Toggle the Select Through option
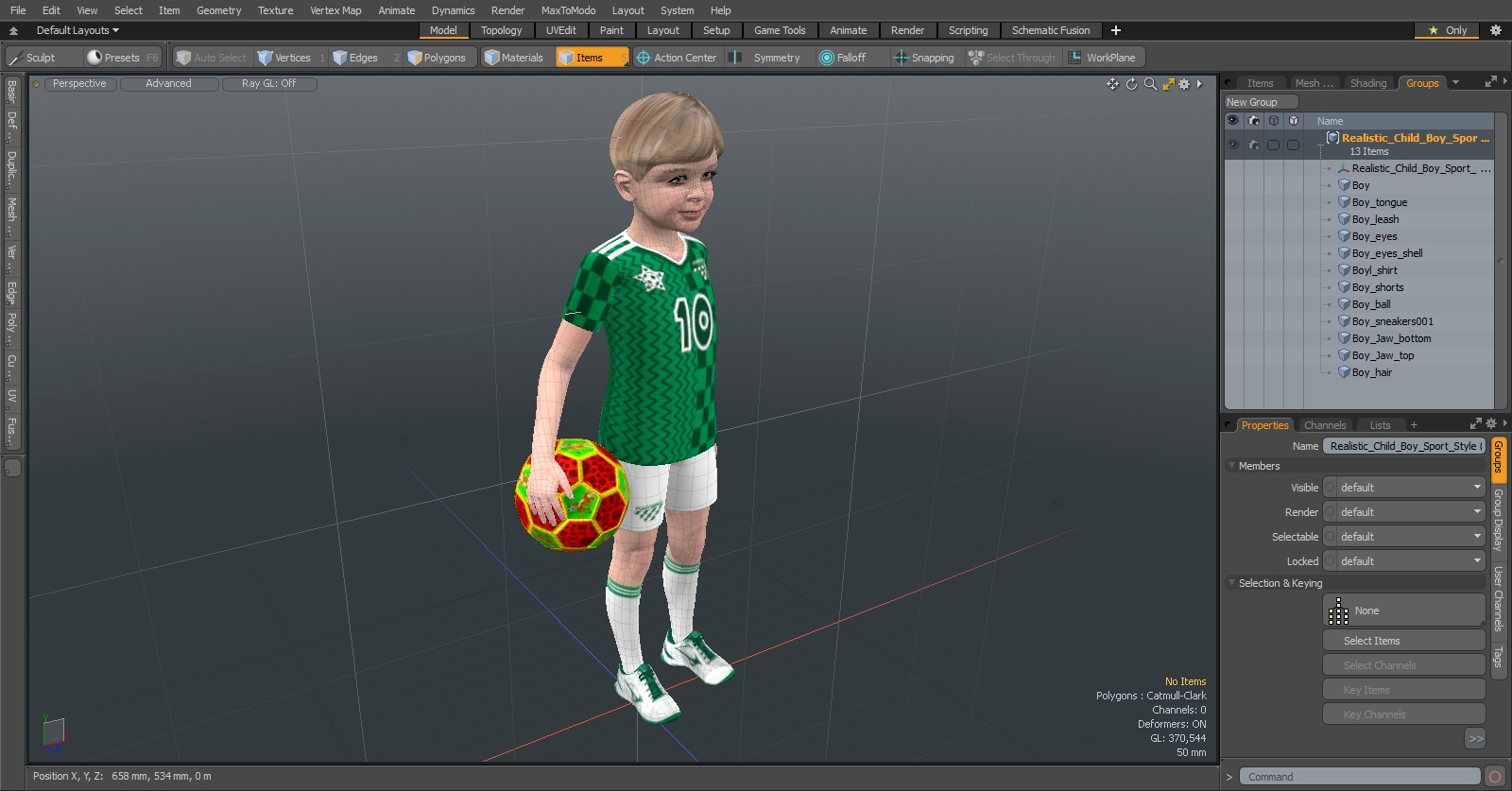 pos(1012,58)
